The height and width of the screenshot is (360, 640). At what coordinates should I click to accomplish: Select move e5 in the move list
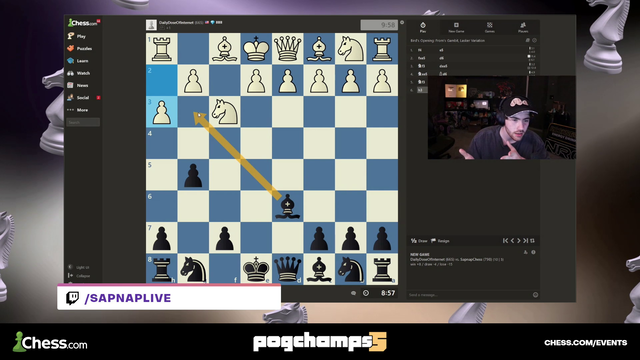(441, 50)
